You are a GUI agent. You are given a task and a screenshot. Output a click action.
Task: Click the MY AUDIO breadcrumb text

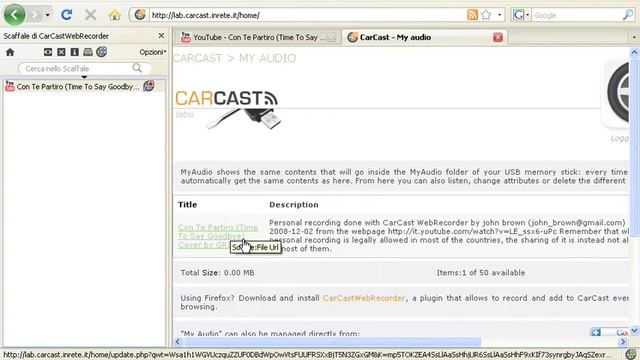[x=267, y=58]
